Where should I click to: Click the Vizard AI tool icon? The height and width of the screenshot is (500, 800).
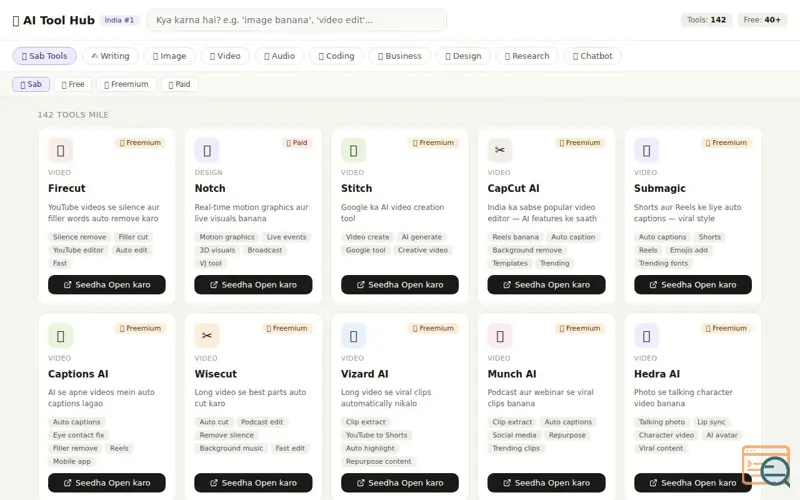[354, 336]
